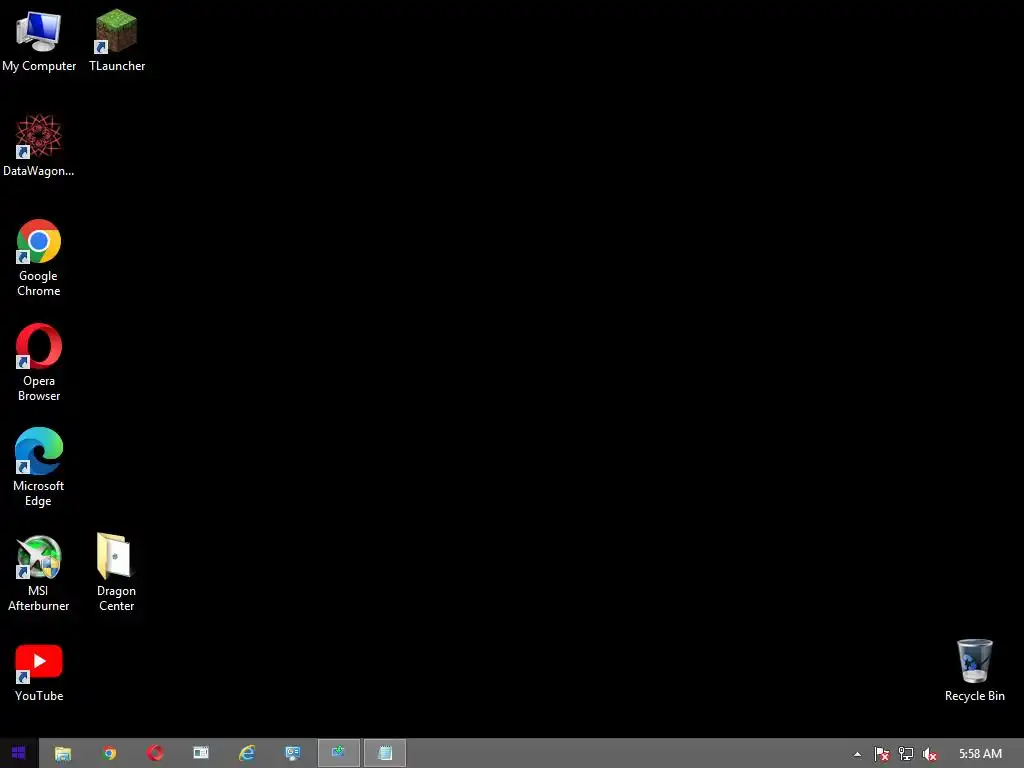Image resolution: width=1024 pixels, height=768 pixels.
Task: Open File Explorer from the taskbar
Action: coord(63,754)
